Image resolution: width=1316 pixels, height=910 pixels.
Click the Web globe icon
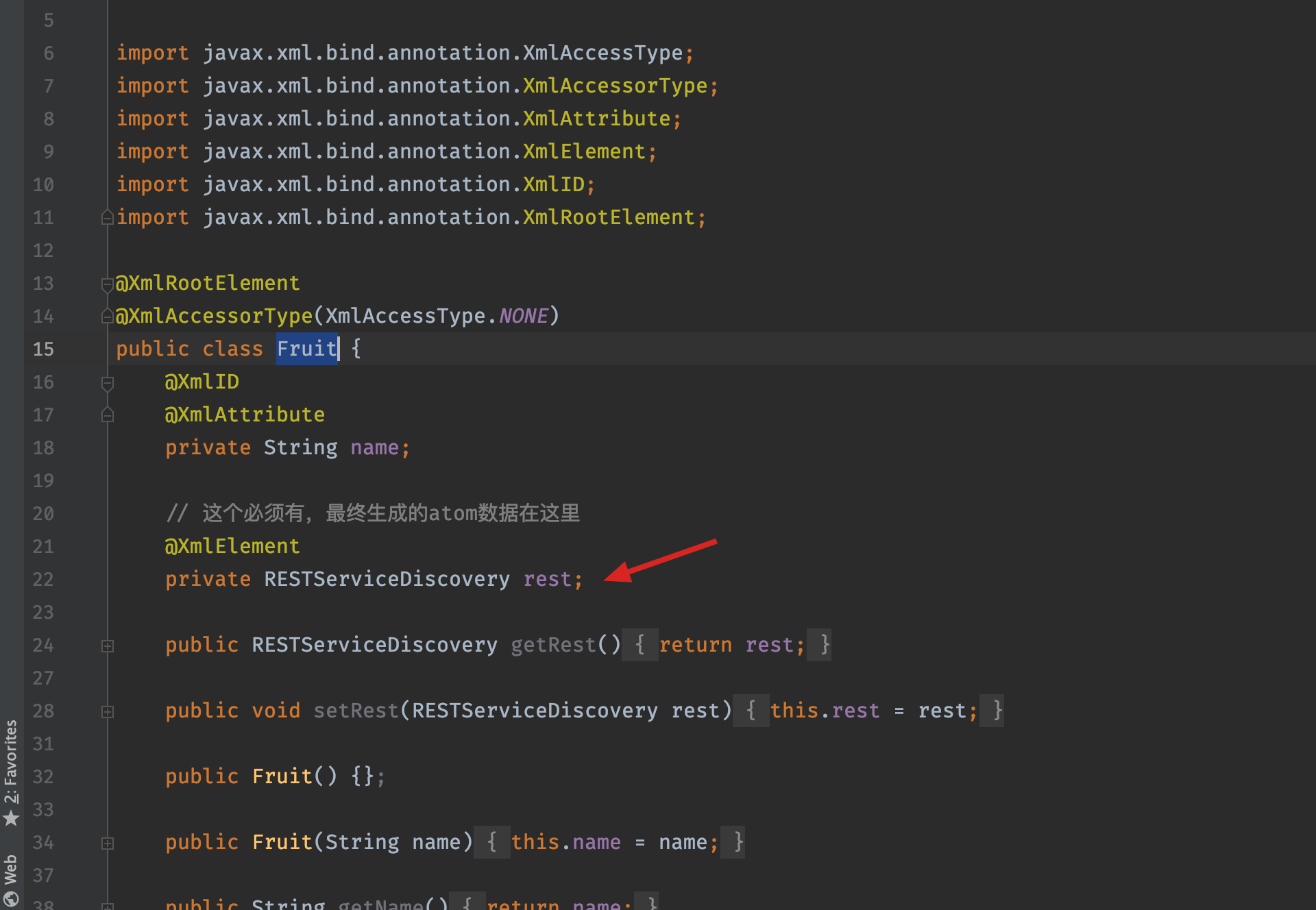[11, 899]
